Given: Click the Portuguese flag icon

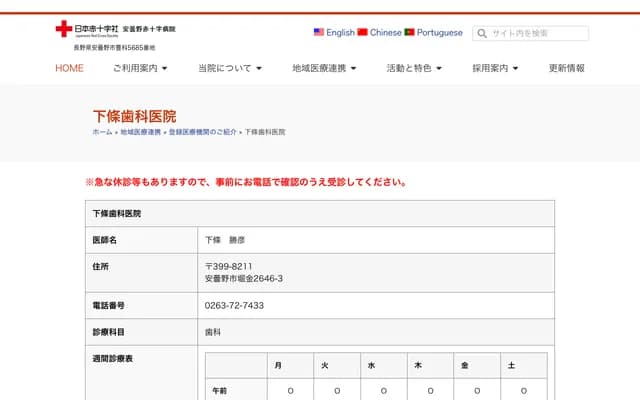Looking at the screenshot, I should click(x=410, y=32).
